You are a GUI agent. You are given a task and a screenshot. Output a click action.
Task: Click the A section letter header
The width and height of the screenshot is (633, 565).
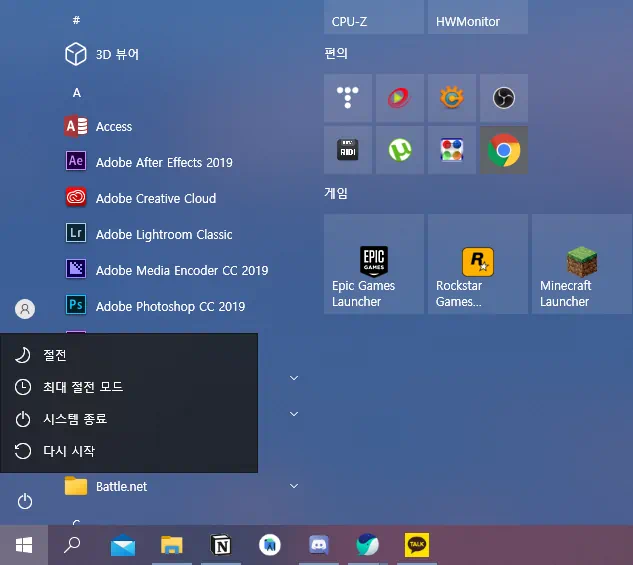[77, 93]
